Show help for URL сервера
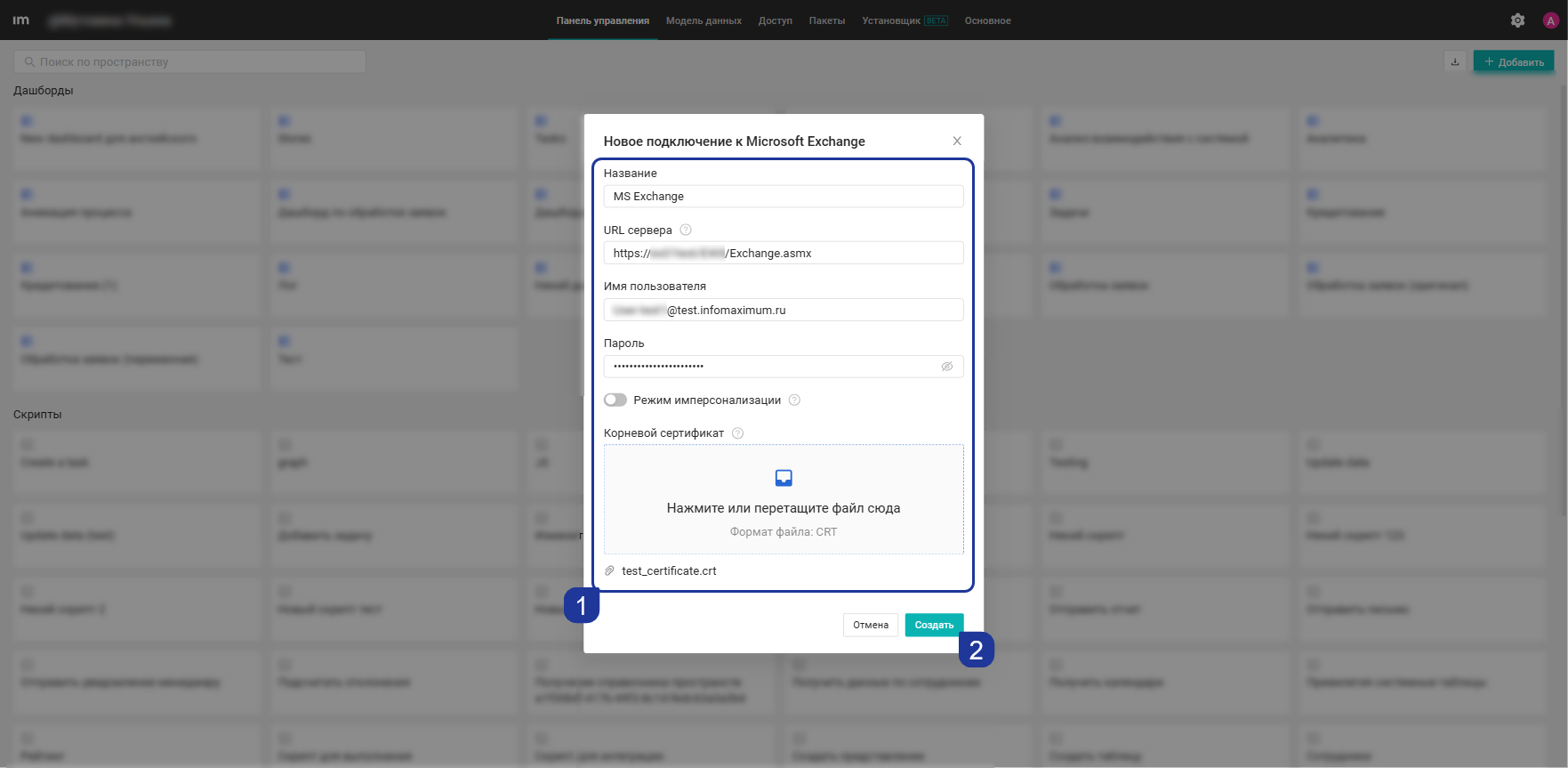Image resolution: width=1568 pixels, height=768 pixels. [x=686, y=230]
